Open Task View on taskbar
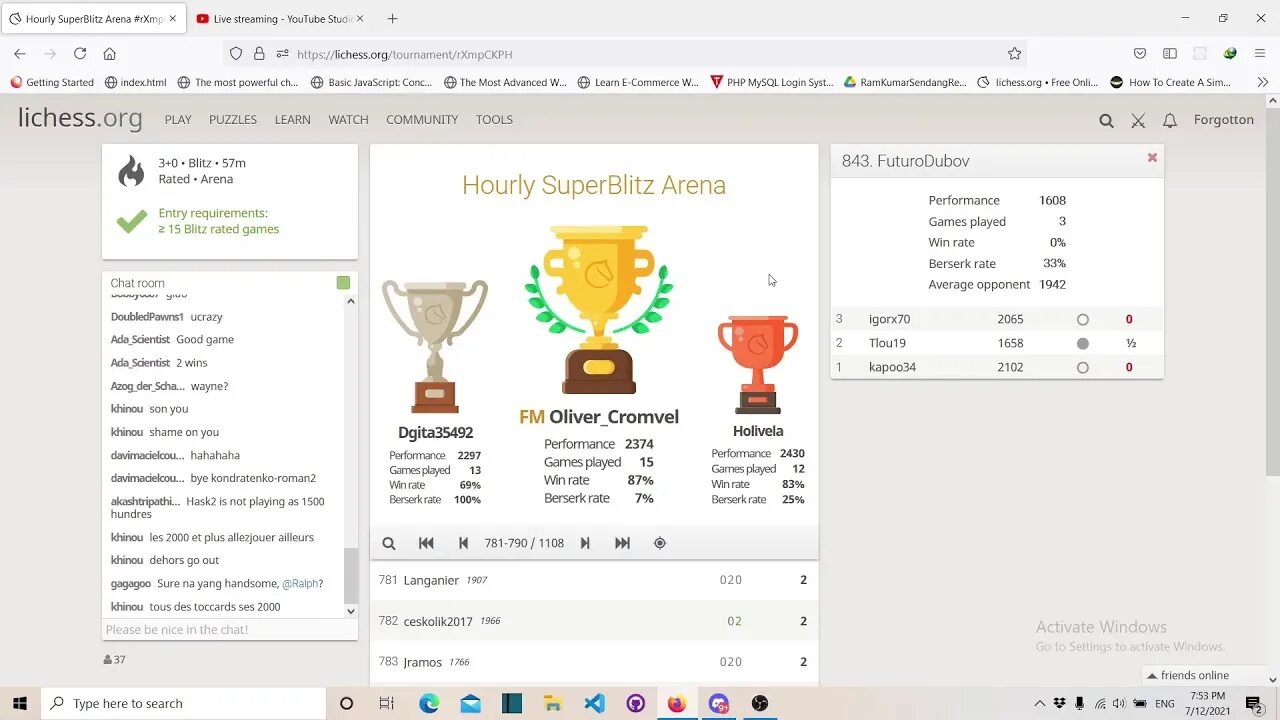The image size is (1280, 720). tap(387, 703)
